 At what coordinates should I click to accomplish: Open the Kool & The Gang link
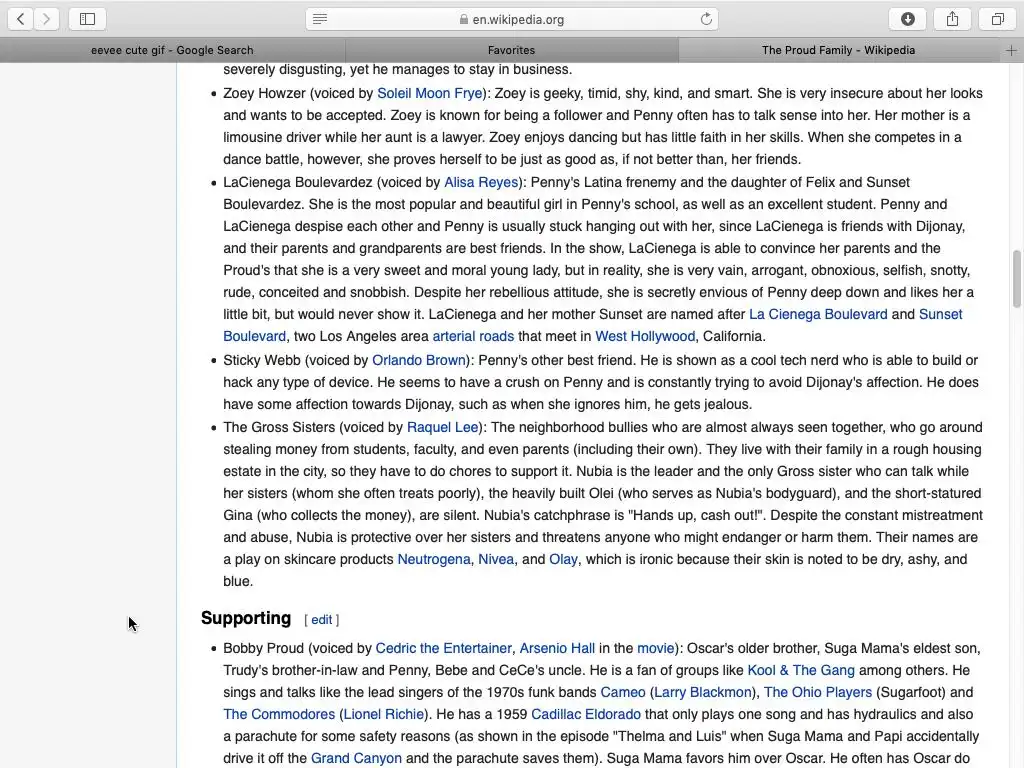pos(801,671)
